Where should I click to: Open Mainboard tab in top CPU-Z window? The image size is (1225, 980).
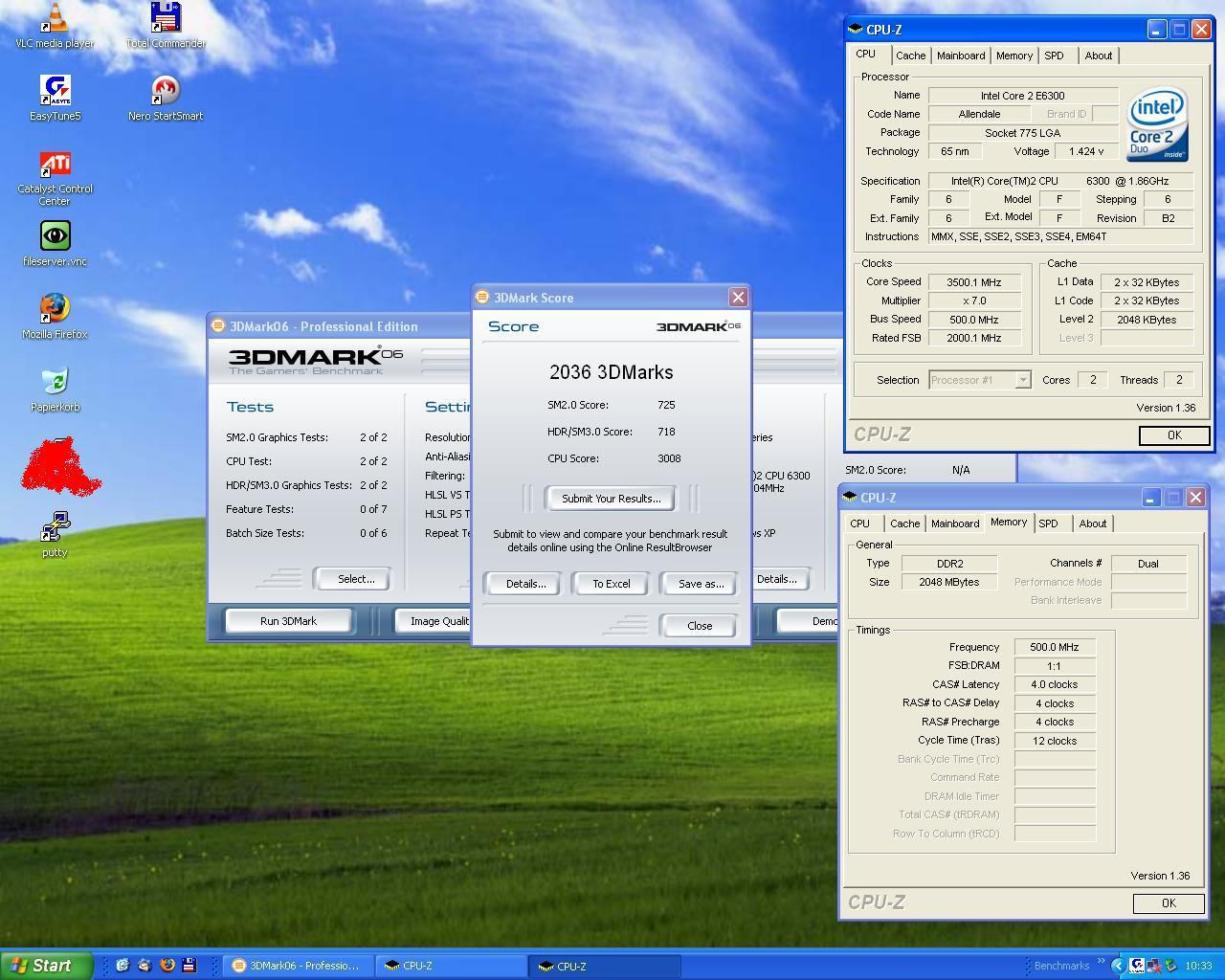click(x=961, y=56)
